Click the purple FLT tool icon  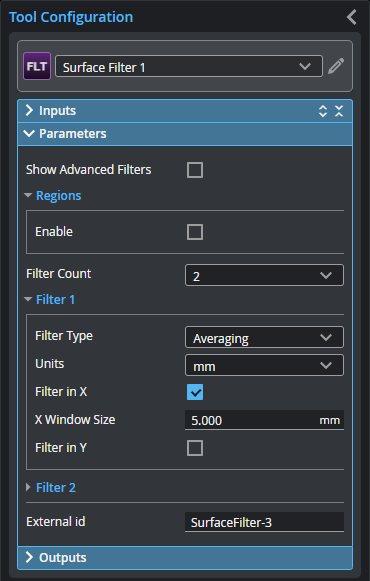point(37,66)
